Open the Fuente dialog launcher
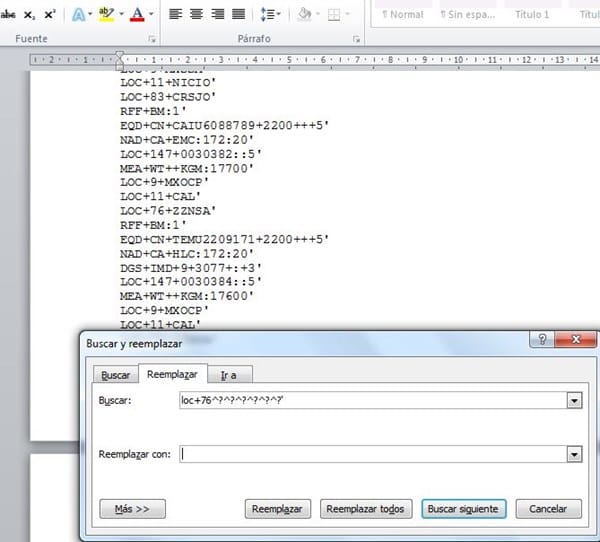This screenshot has width=600, height=542. (152, 39)
